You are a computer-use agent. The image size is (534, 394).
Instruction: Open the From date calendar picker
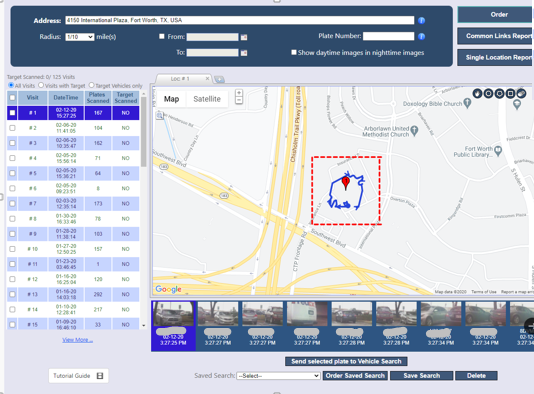pyautogui.click(x=244, y=37)
